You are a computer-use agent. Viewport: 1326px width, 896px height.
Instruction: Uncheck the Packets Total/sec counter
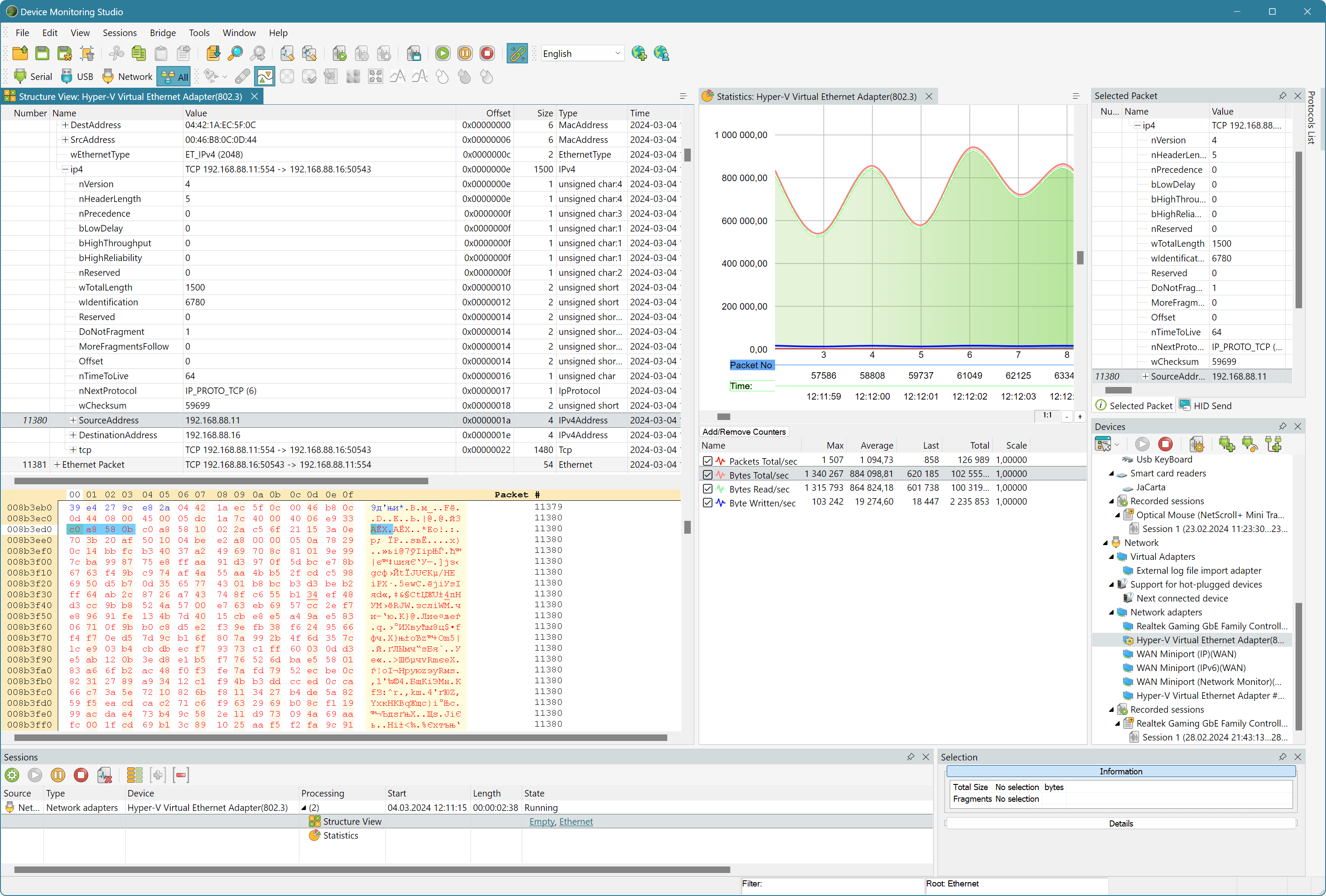pyautogui.click(x=707, y=461)
